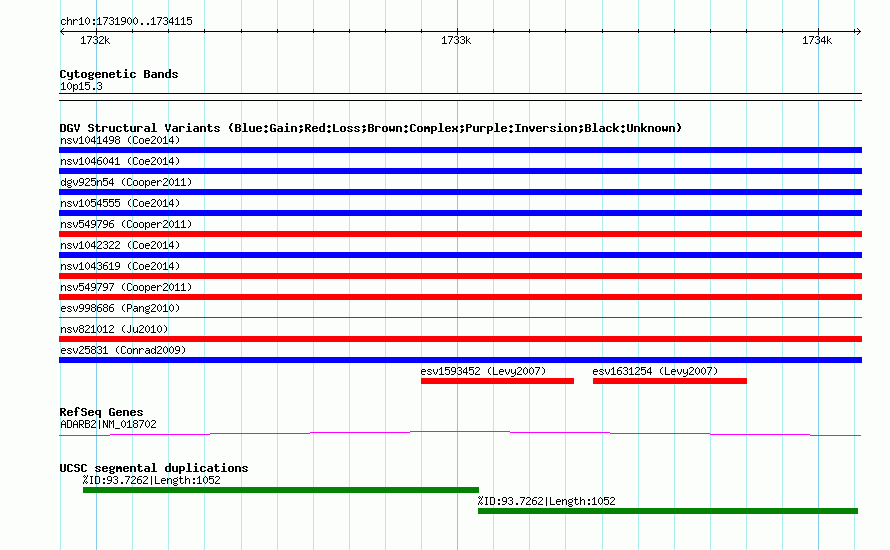The width and height of the screenshot is (890, 550).
Task: Click blue bar for nsv1041498 variant
Action: click(x=460, y=150)
